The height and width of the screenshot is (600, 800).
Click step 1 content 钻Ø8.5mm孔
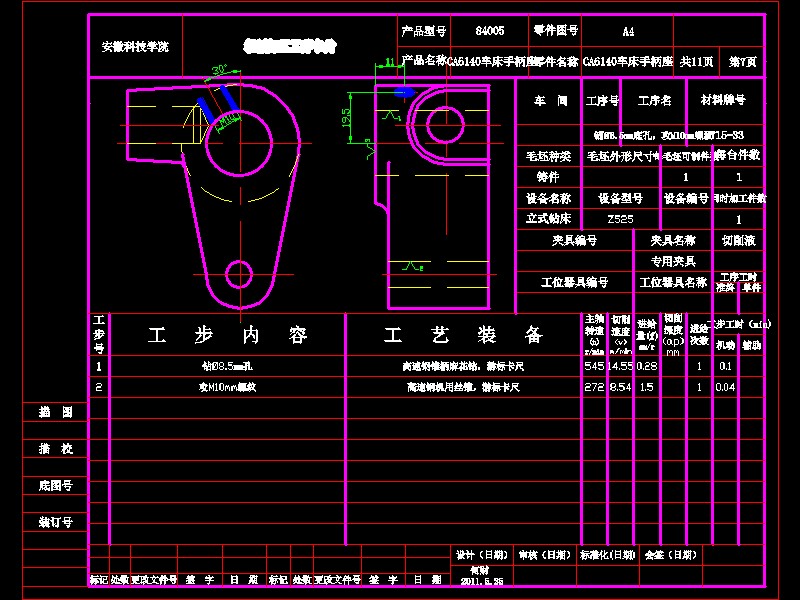pos(228,366)
